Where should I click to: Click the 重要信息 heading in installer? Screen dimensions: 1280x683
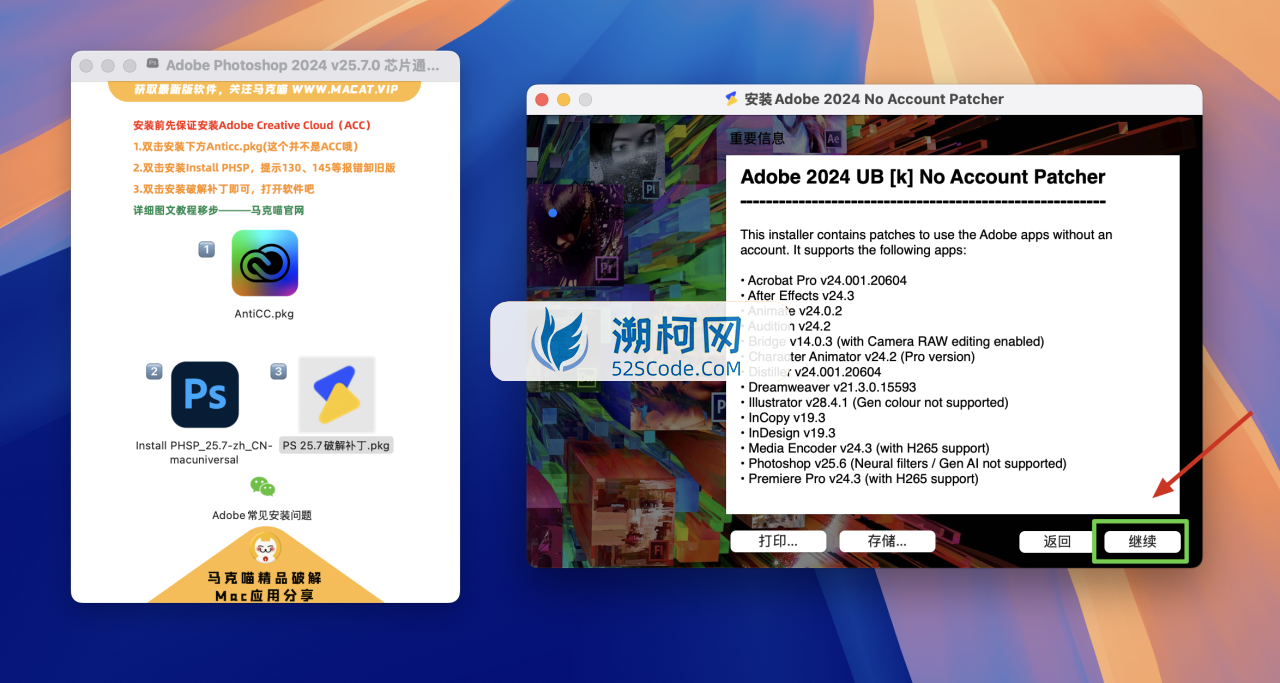pyautogui.click(x=757, y=139)
